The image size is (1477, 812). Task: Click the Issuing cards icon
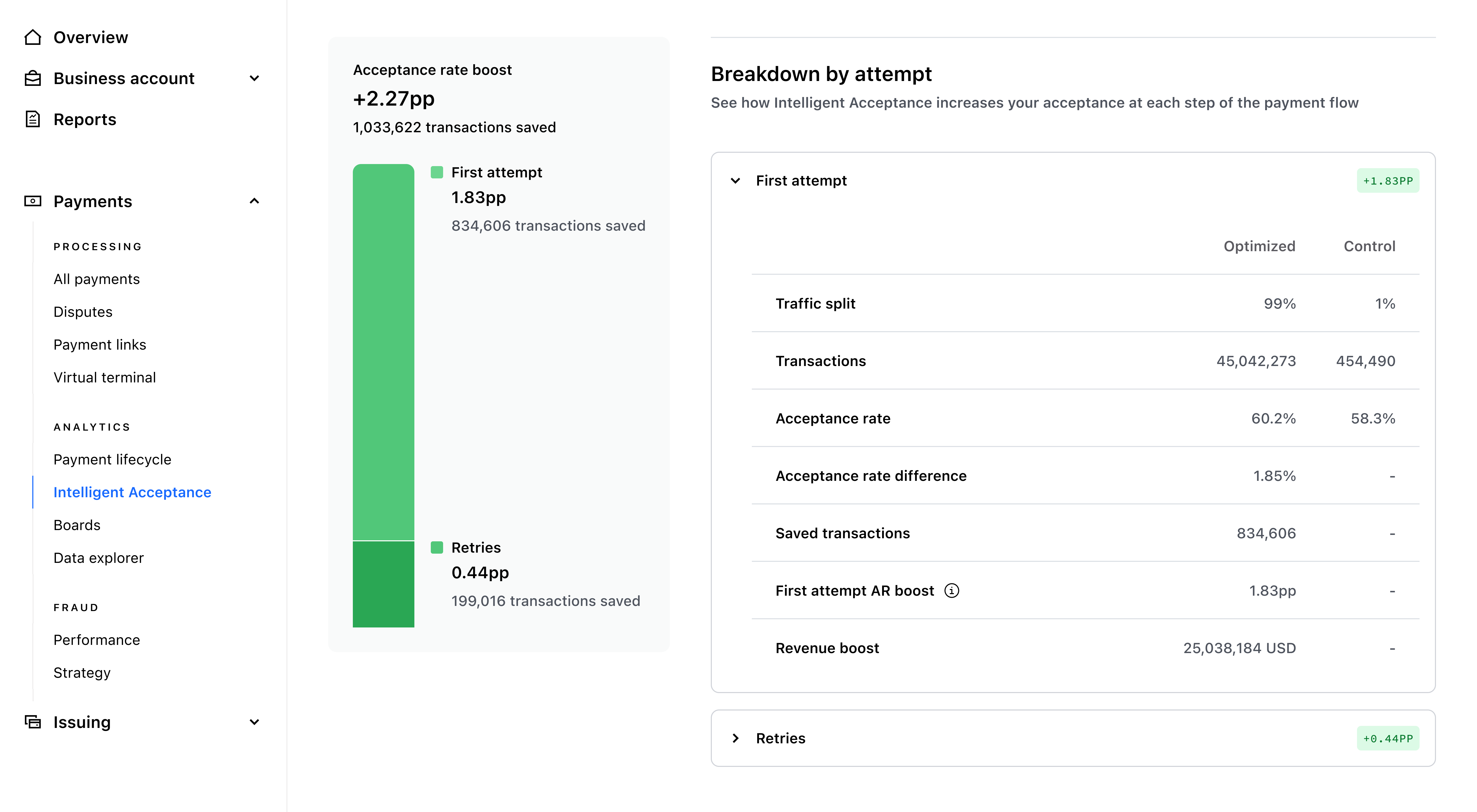33,722
